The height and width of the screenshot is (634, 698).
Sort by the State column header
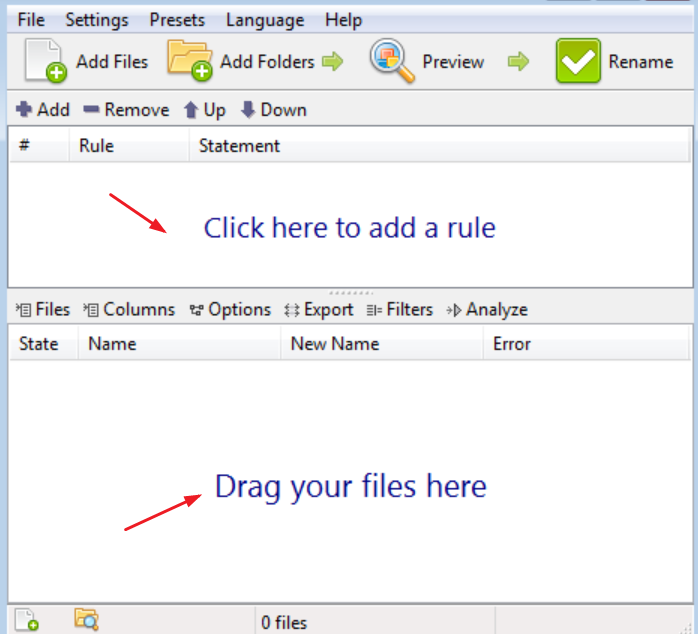(x=44, y=344)
